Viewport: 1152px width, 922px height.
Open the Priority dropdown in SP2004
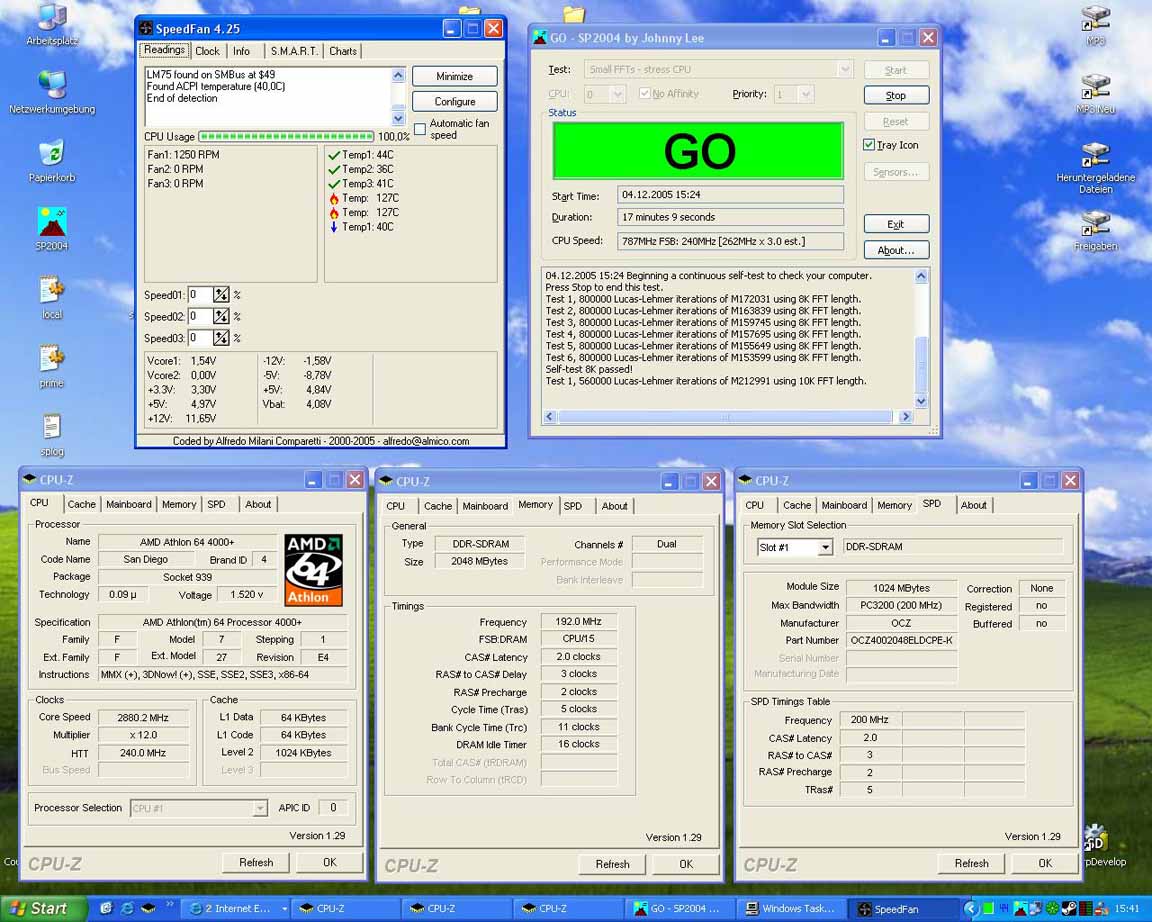click(x=805, y=94)
